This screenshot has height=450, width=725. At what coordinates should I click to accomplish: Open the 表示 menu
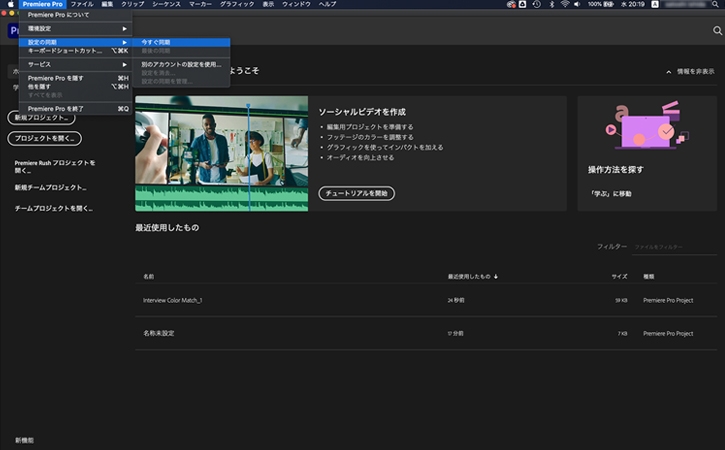point(268,4)
